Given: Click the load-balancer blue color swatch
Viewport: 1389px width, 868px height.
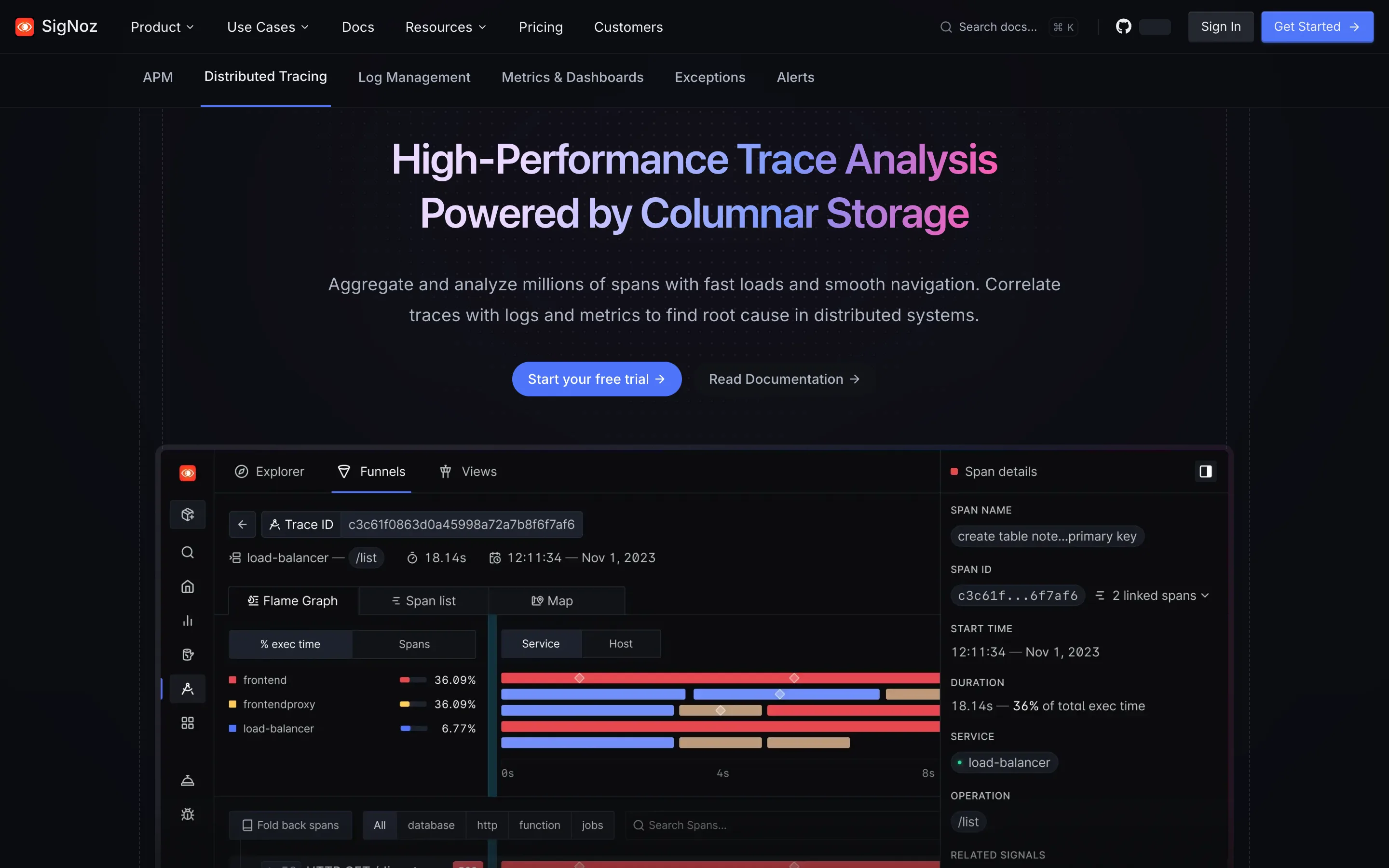Looking at the screenshot, I should (232, 729).
